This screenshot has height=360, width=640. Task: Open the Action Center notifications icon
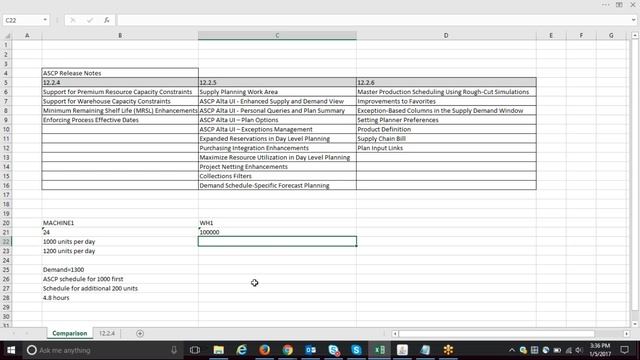pyautogui.click(x=624, y=350)
